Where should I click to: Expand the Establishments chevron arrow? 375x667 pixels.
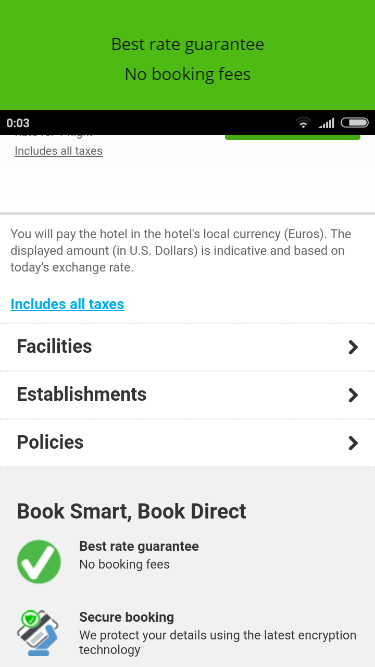point(353,395)
